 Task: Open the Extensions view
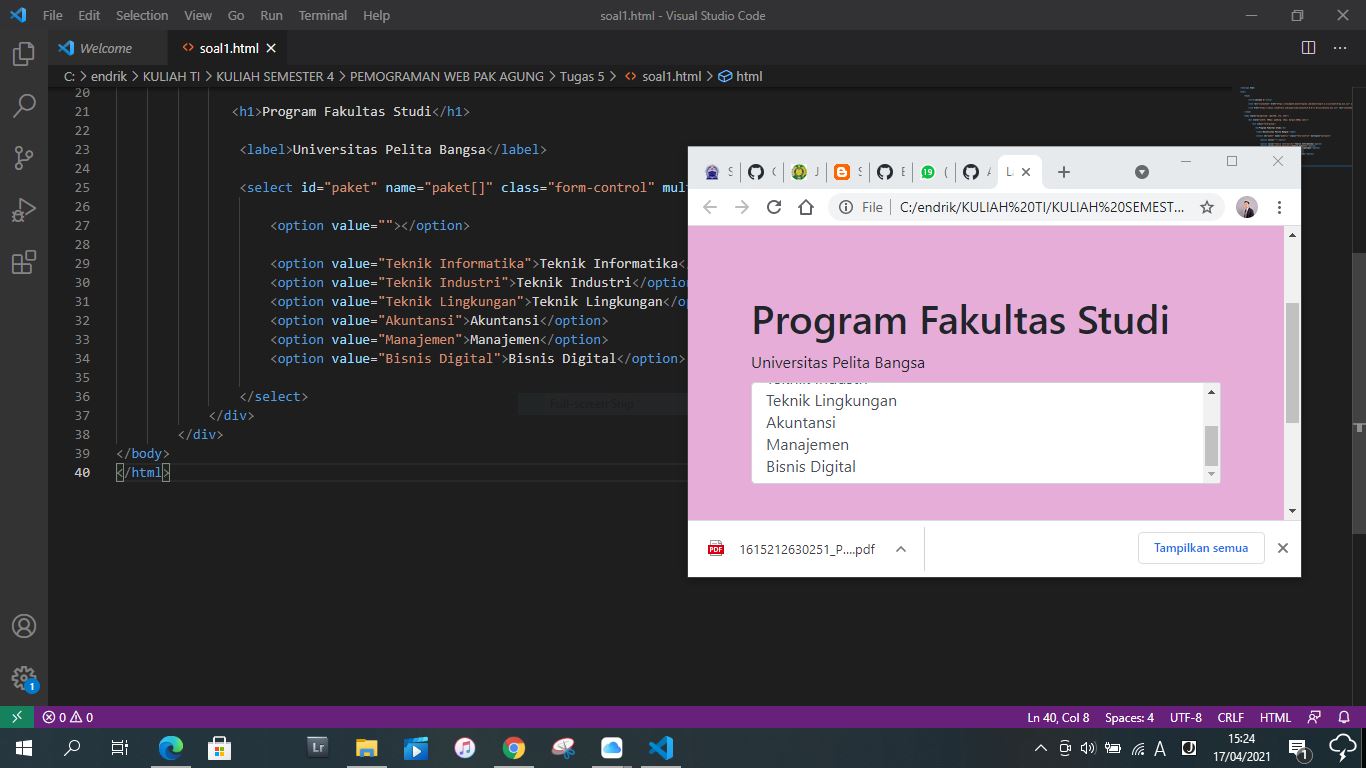[x=24, y=262]
